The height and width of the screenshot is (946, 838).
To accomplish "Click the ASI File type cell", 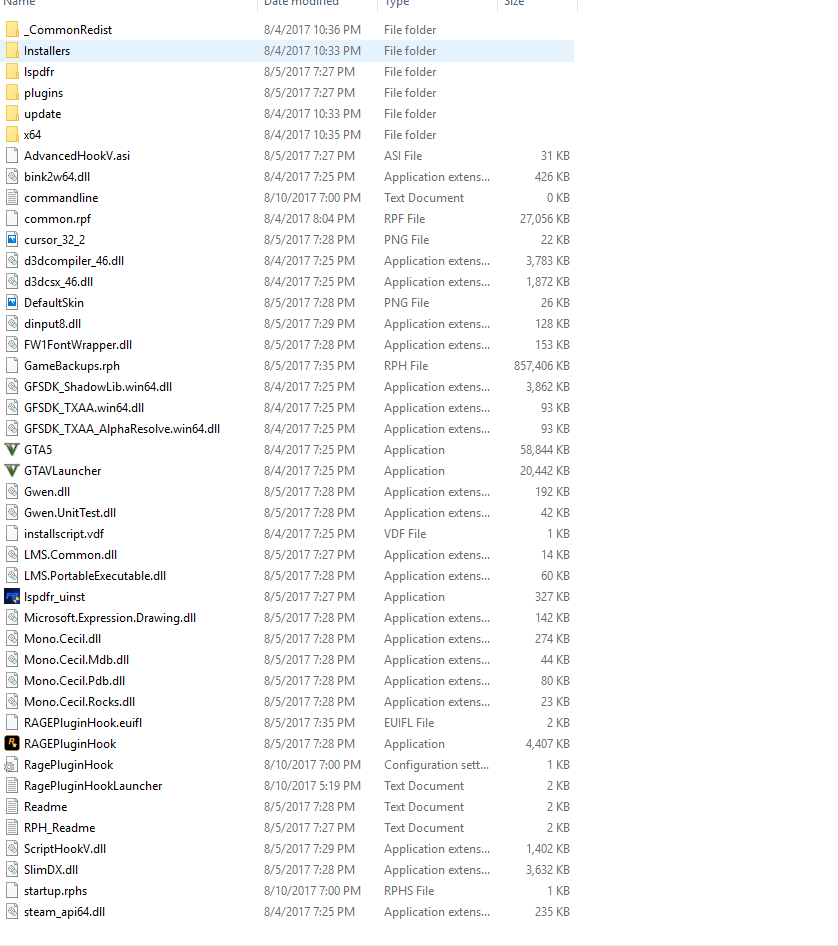I will 403,156.
